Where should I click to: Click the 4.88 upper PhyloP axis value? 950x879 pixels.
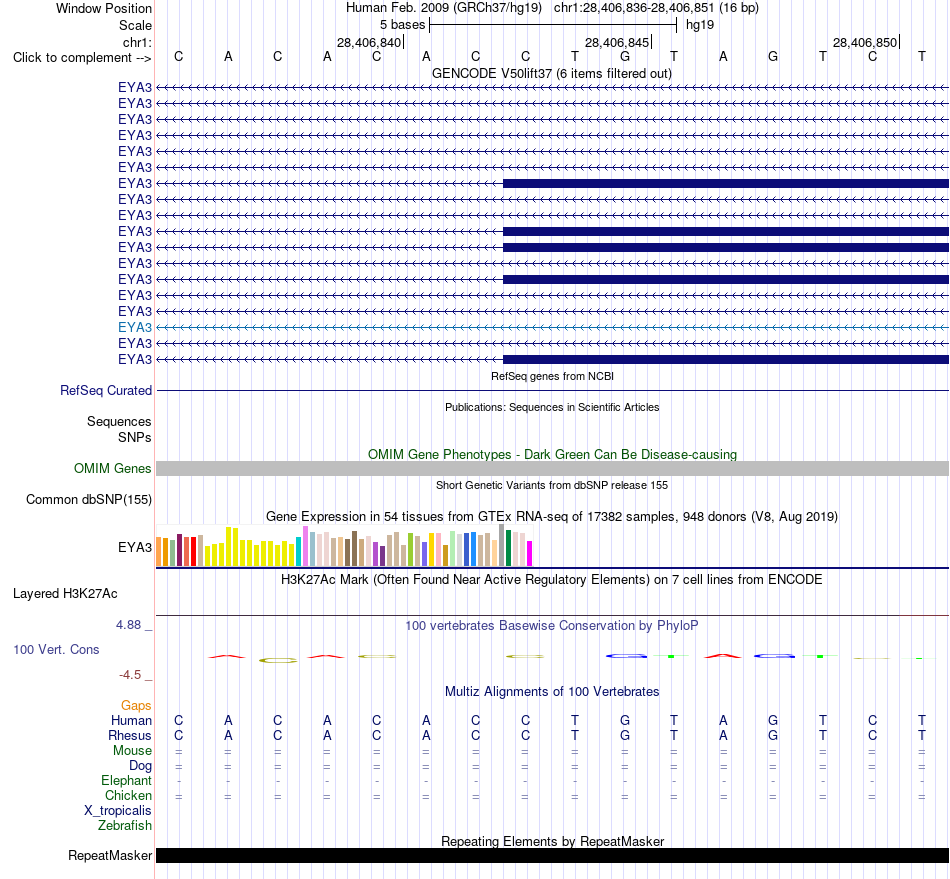tap(128, 625)
